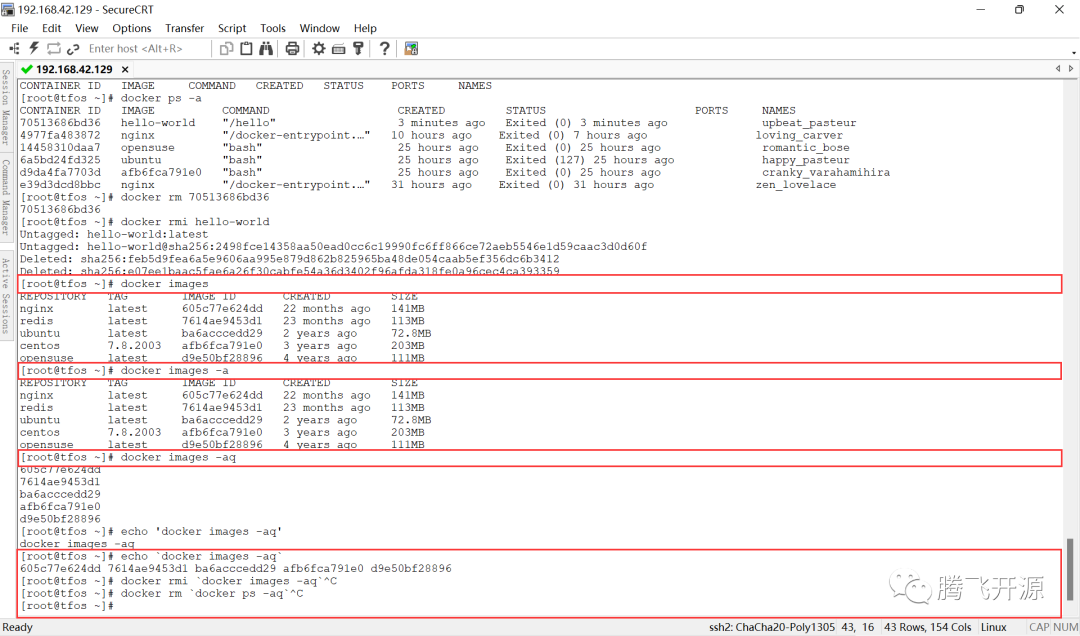
Task: Click the 'docker rmi hello-world' command line
Action: [x=145, y=222]
